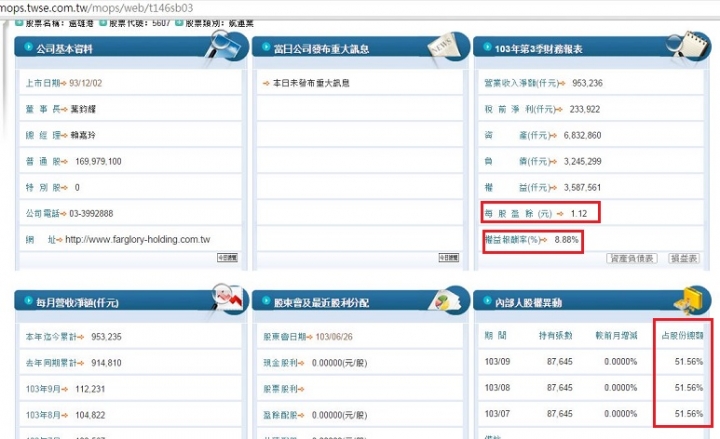Click the equity value 3,587,561
The image size is (720, 439).
point(582,187)
